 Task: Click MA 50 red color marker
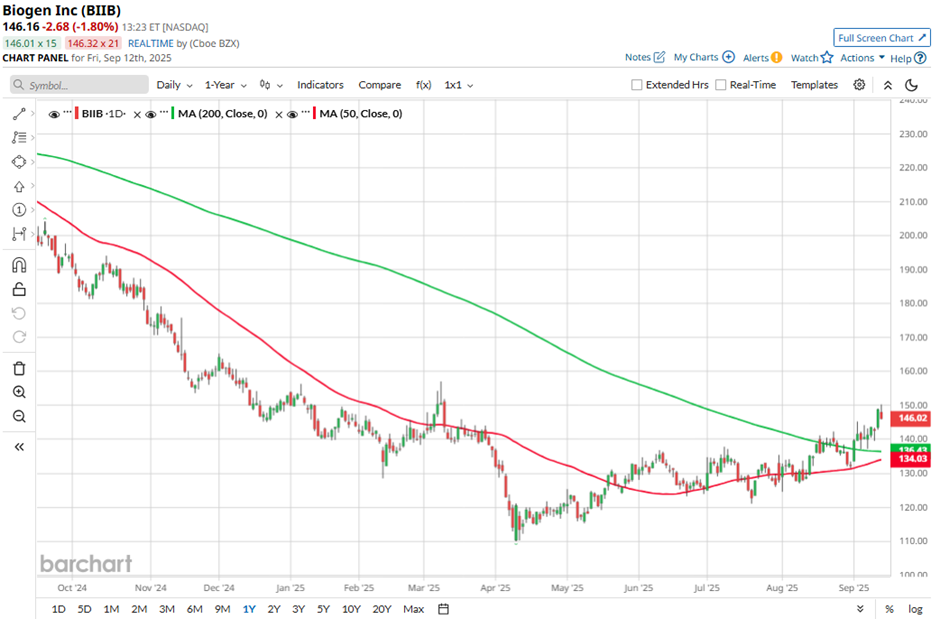(315, 114)
